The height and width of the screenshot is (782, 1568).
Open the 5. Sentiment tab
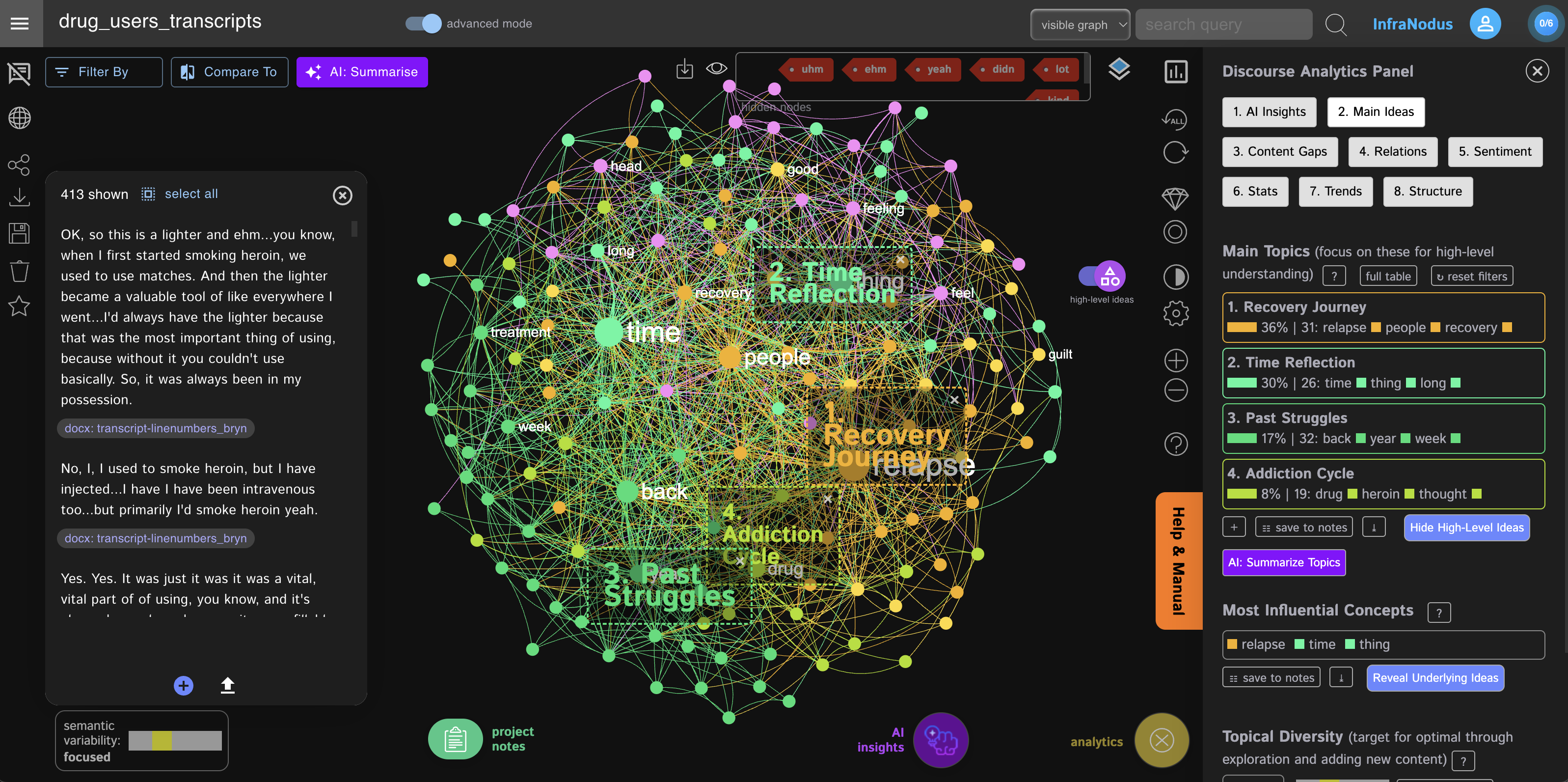pyautogui.click(x=1495, y=152)
